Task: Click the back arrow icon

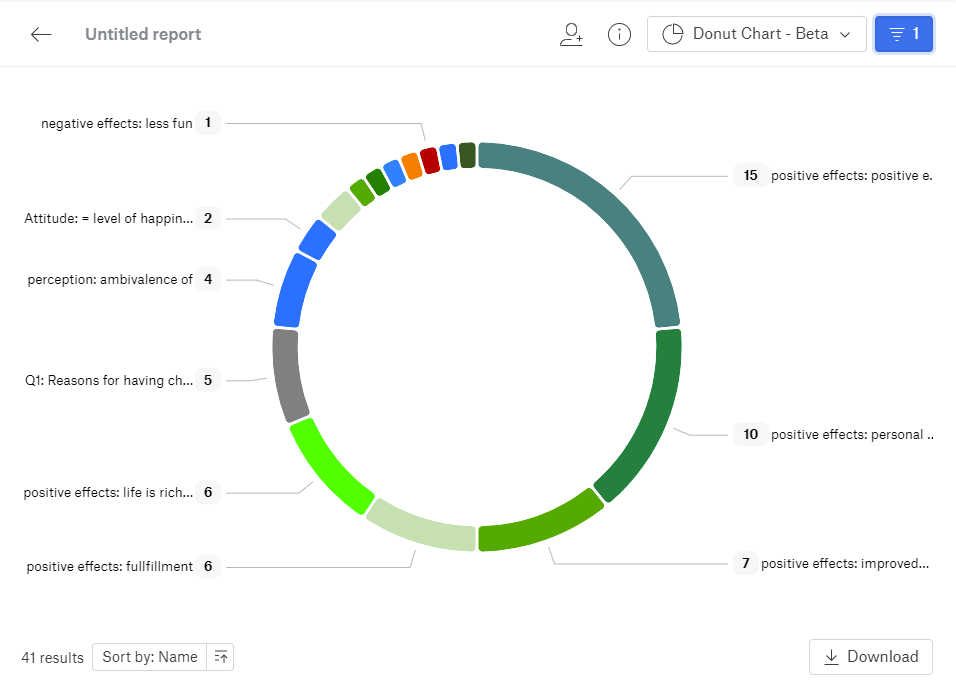Action: point(41,34)
